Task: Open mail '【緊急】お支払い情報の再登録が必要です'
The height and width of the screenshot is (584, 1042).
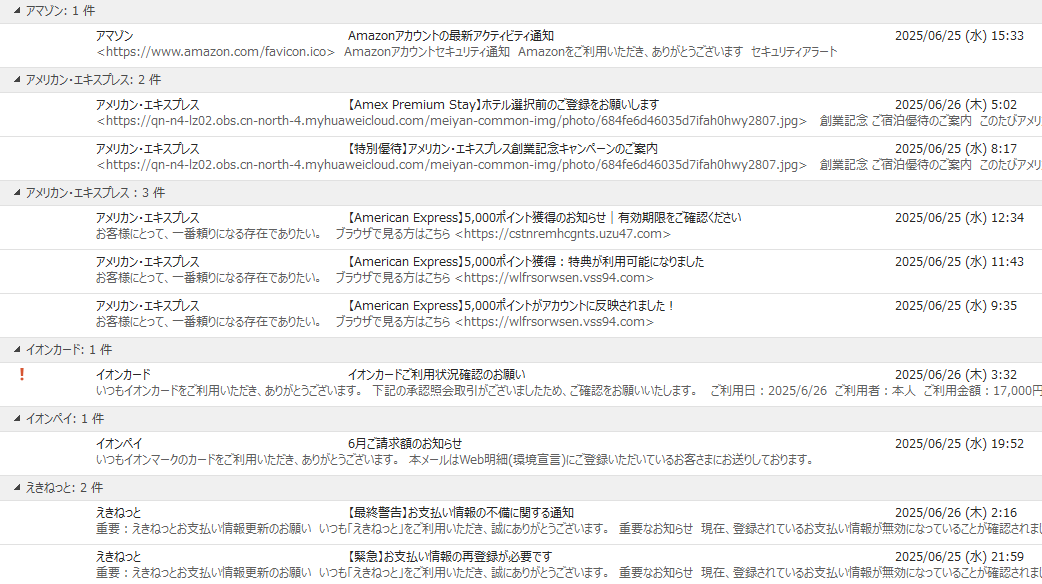Action: tap(450, 557)
